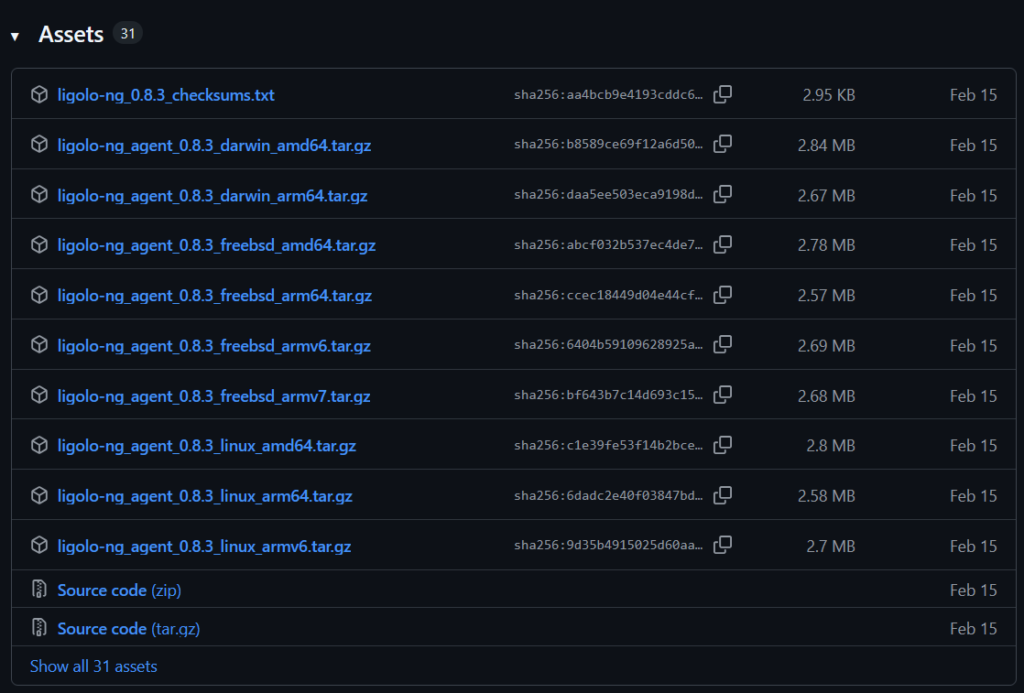The image size is (1024, 693).
Task: Copy hash for freebsd_armv6 agent archive
Action: (722, 345)
